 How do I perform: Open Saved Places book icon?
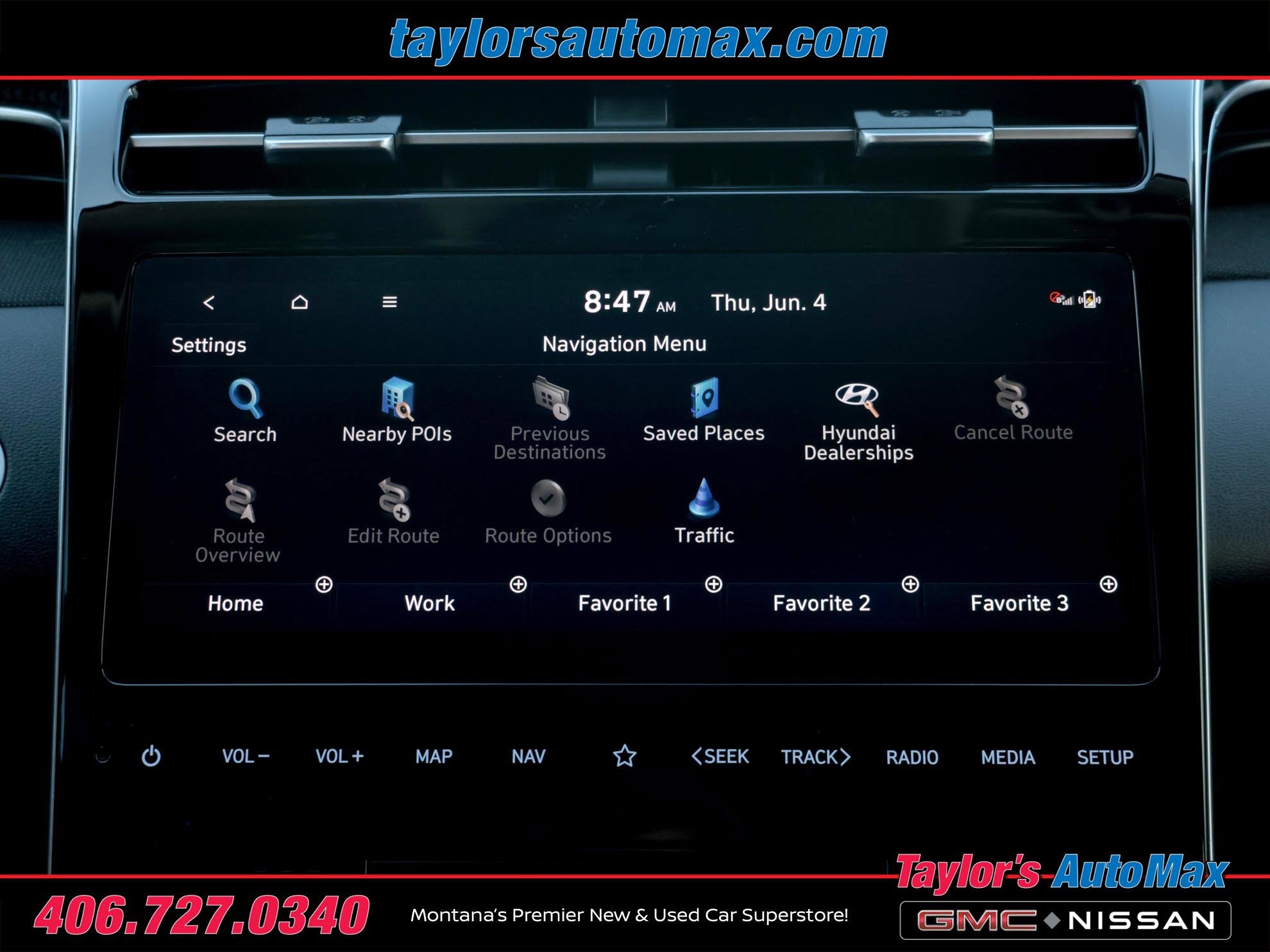coord(704,397)
